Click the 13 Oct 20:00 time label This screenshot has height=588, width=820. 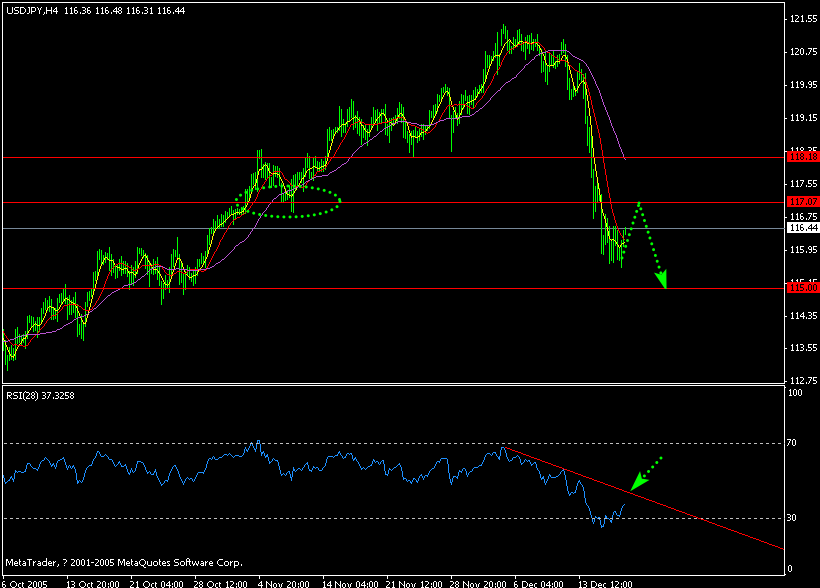pos(93,584)
